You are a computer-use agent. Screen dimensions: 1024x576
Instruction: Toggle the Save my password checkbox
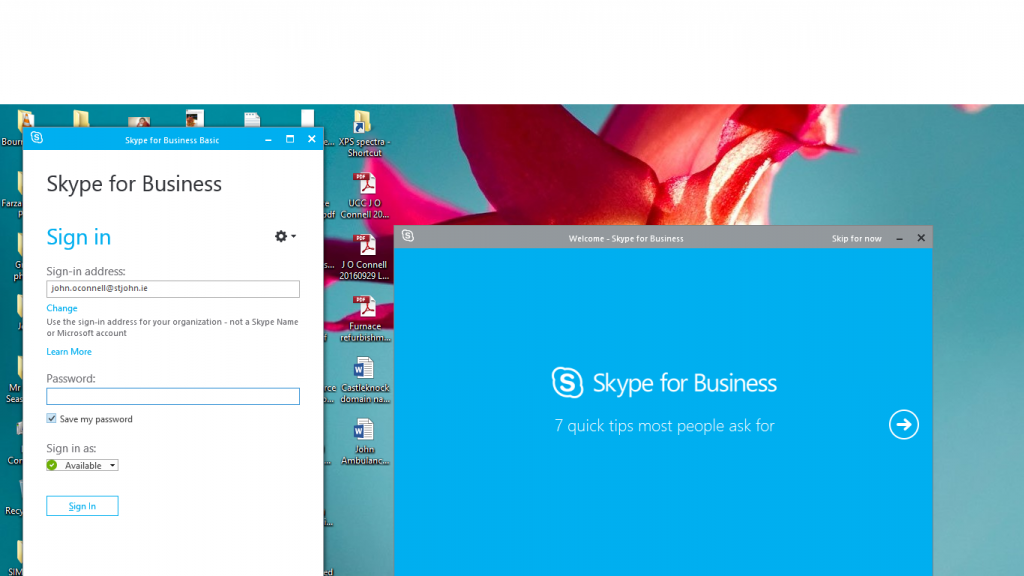pyautogui.click(x=52, y=419)
